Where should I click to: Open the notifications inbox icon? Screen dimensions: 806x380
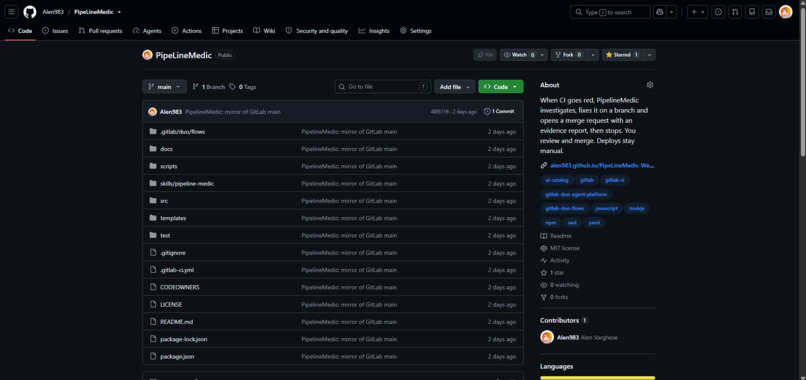click(x=769, y=12)
